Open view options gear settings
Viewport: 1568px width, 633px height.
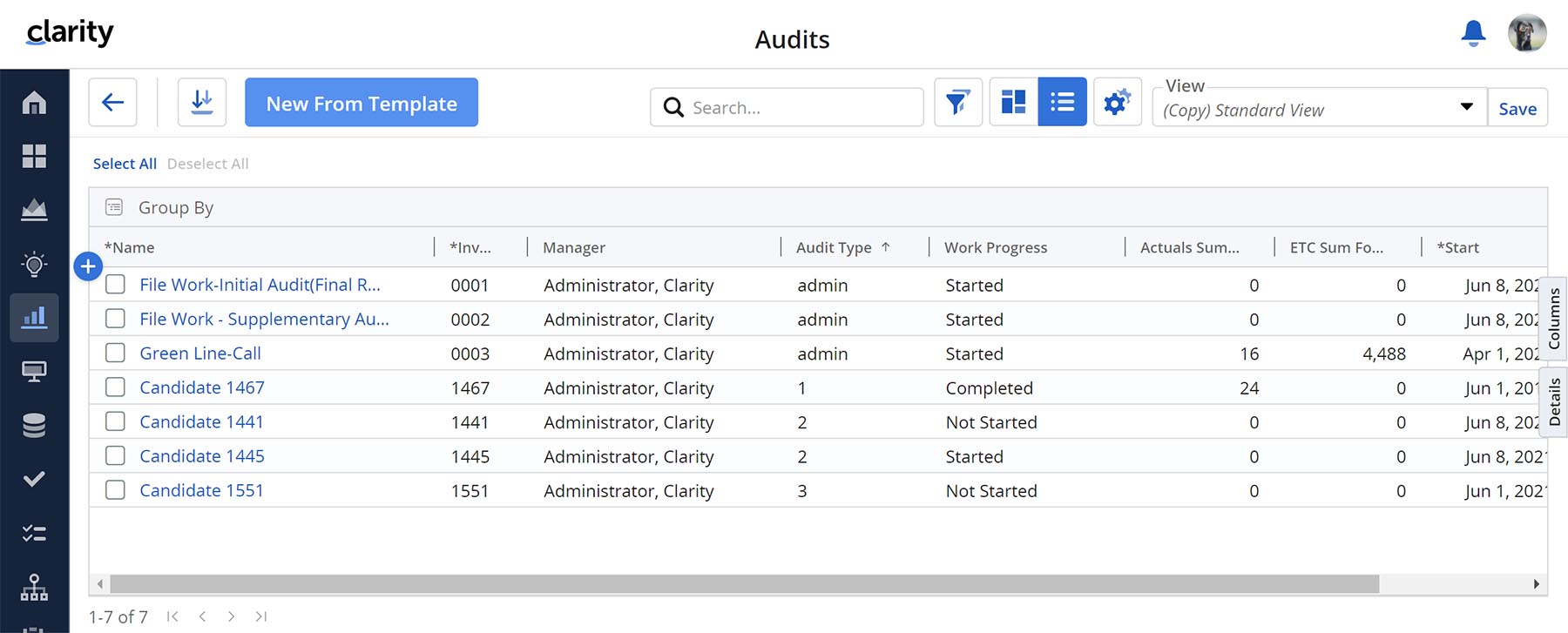tap(1118, 102)
